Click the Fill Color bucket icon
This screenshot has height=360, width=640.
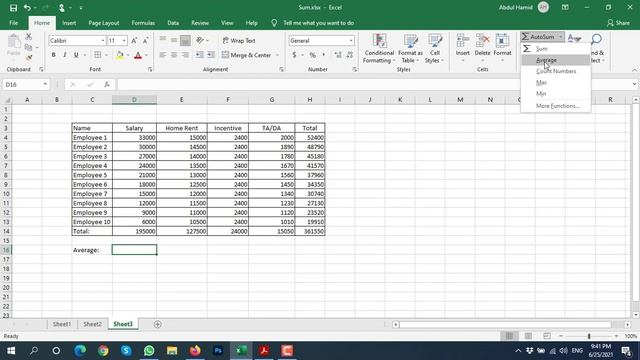(x=120, y=55)
